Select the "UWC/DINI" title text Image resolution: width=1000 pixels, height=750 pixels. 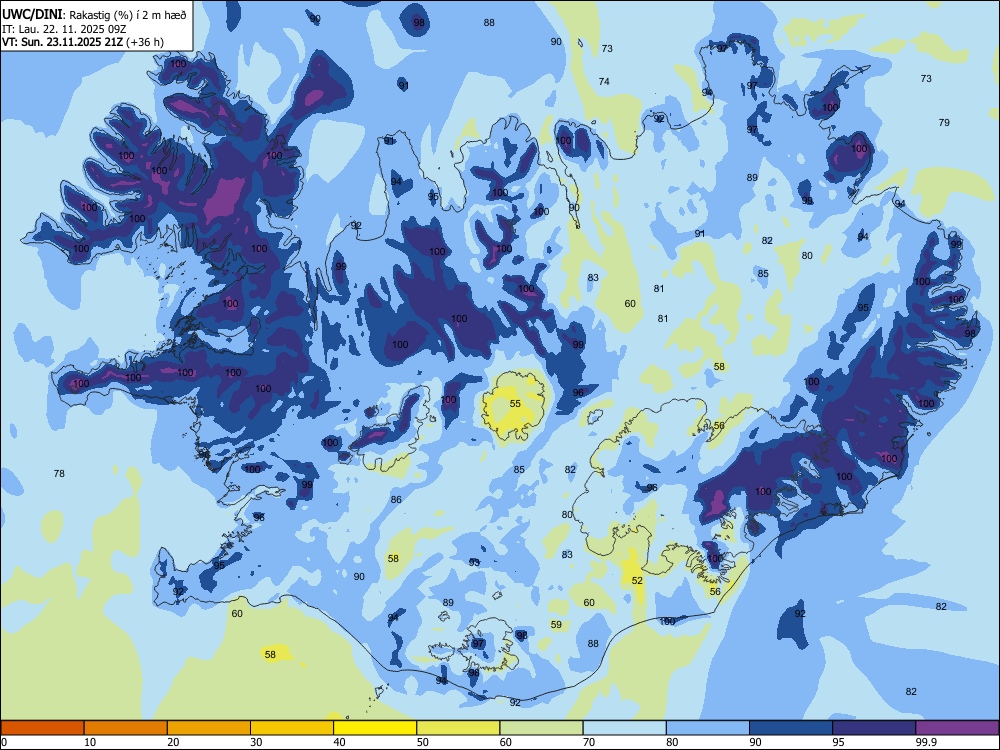[x=32, y=14]
